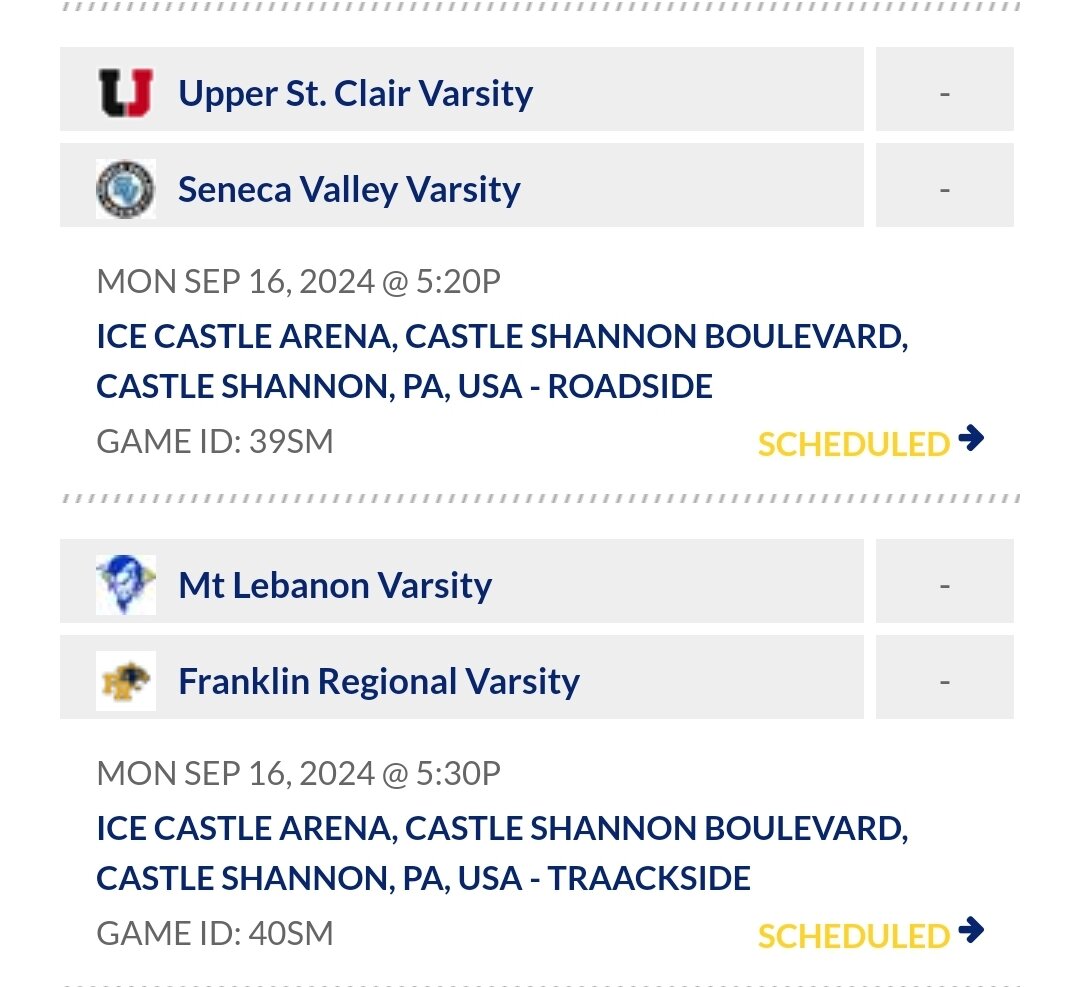
Task: Open Seneca Valley Varsity team link
Action: [349, 189]
